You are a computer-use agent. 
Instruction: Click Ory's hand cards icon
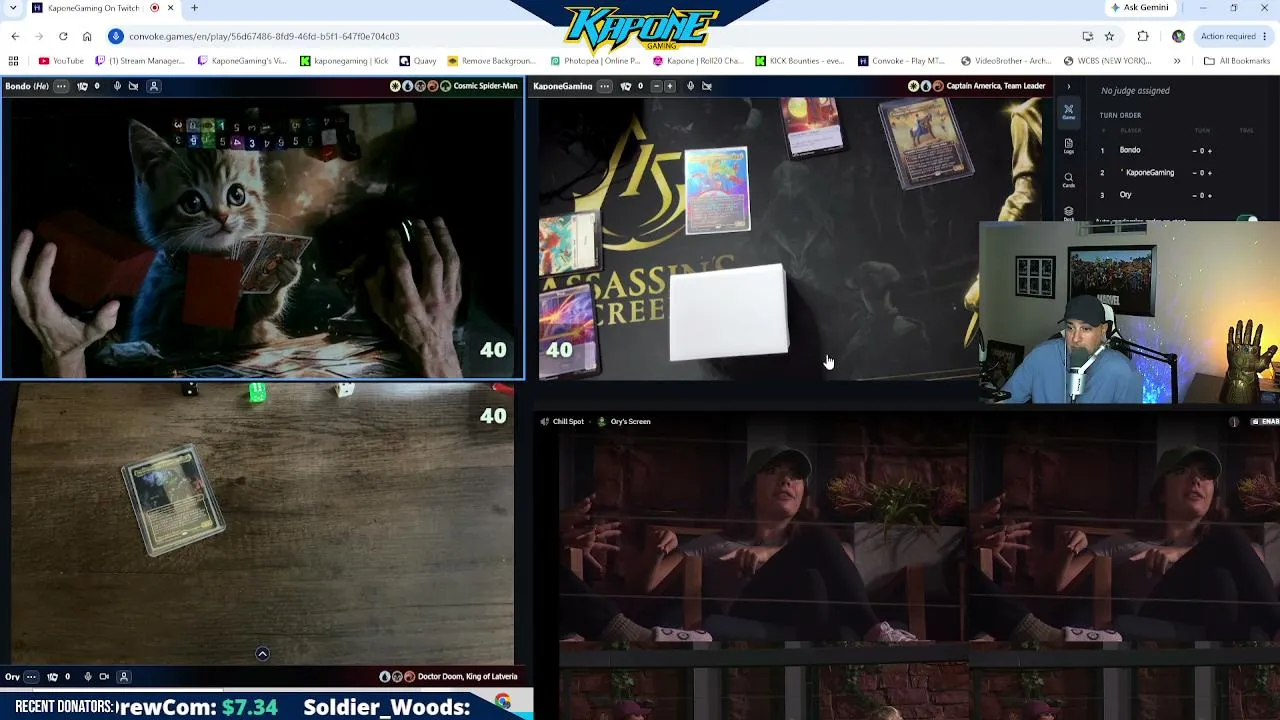pos(52,677)
